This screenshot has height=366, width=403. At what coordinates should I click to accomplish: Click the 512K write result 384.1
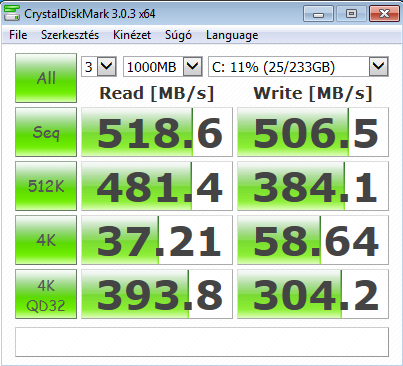point(313,186)
